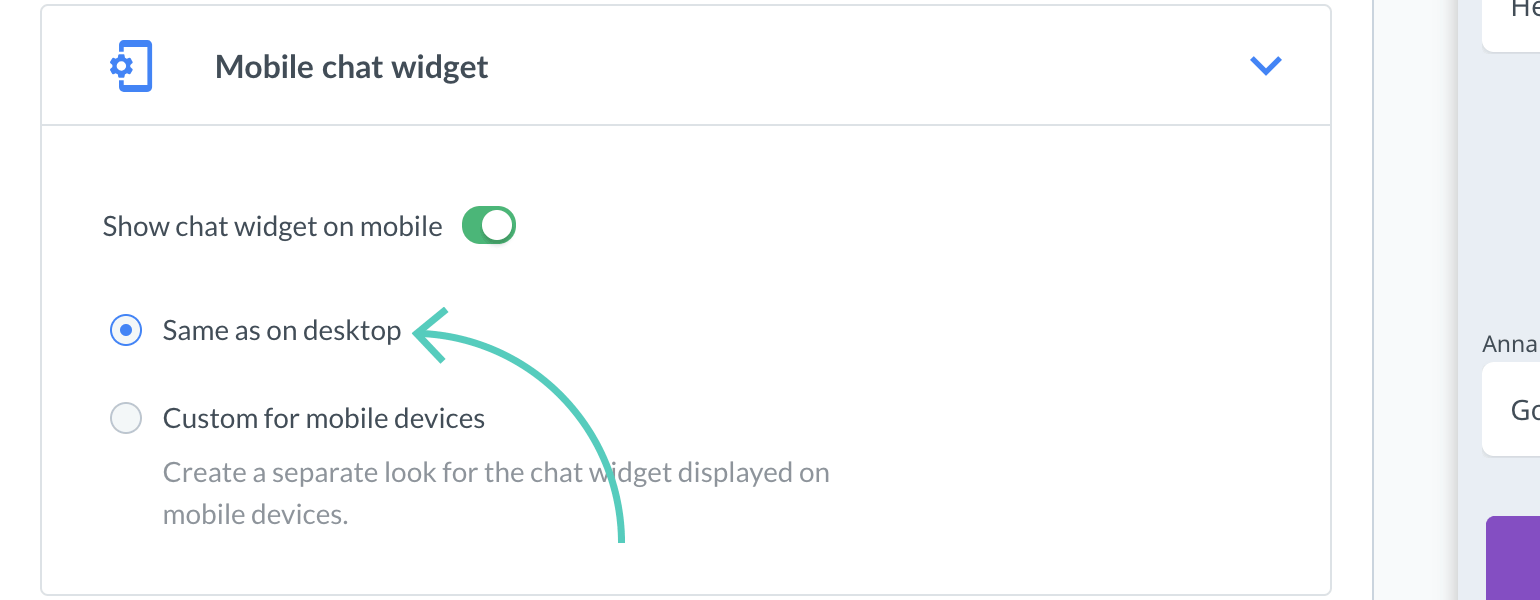Choose Custom for mobile devices

click(x=126, y=418)
